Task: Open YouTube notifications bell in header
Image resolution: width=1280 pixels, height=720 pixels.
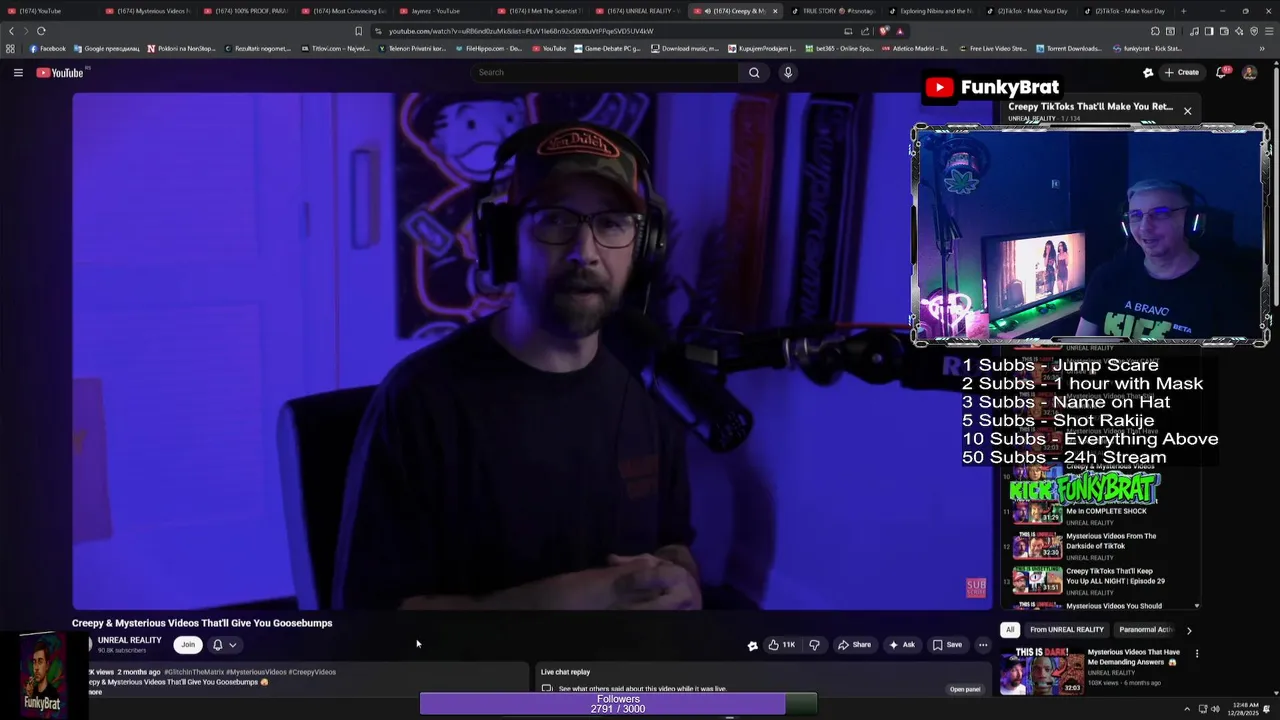Action: tap(1221, 72)
